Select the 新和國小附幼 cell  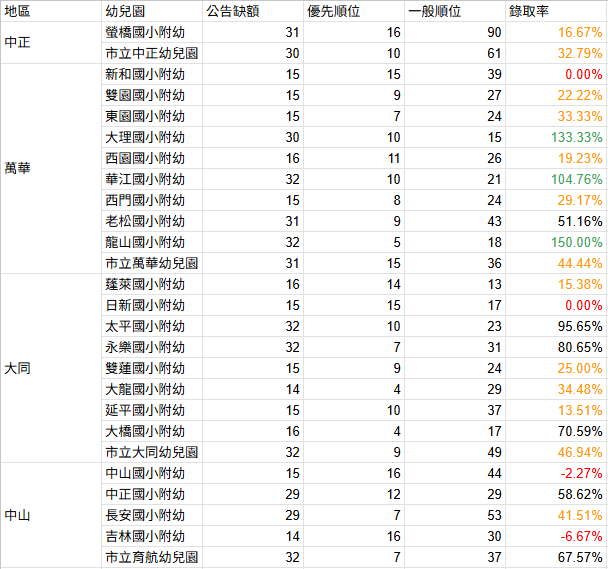point(152,74)
